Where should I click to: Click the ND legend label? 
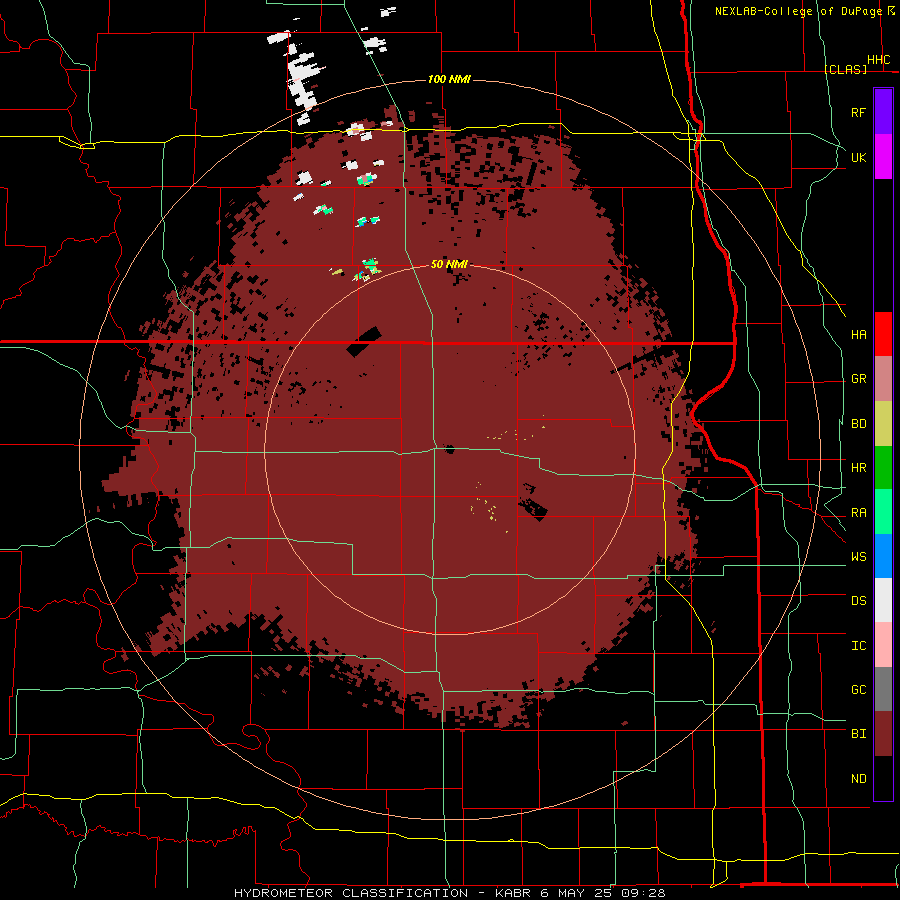(x=858, y=779)
